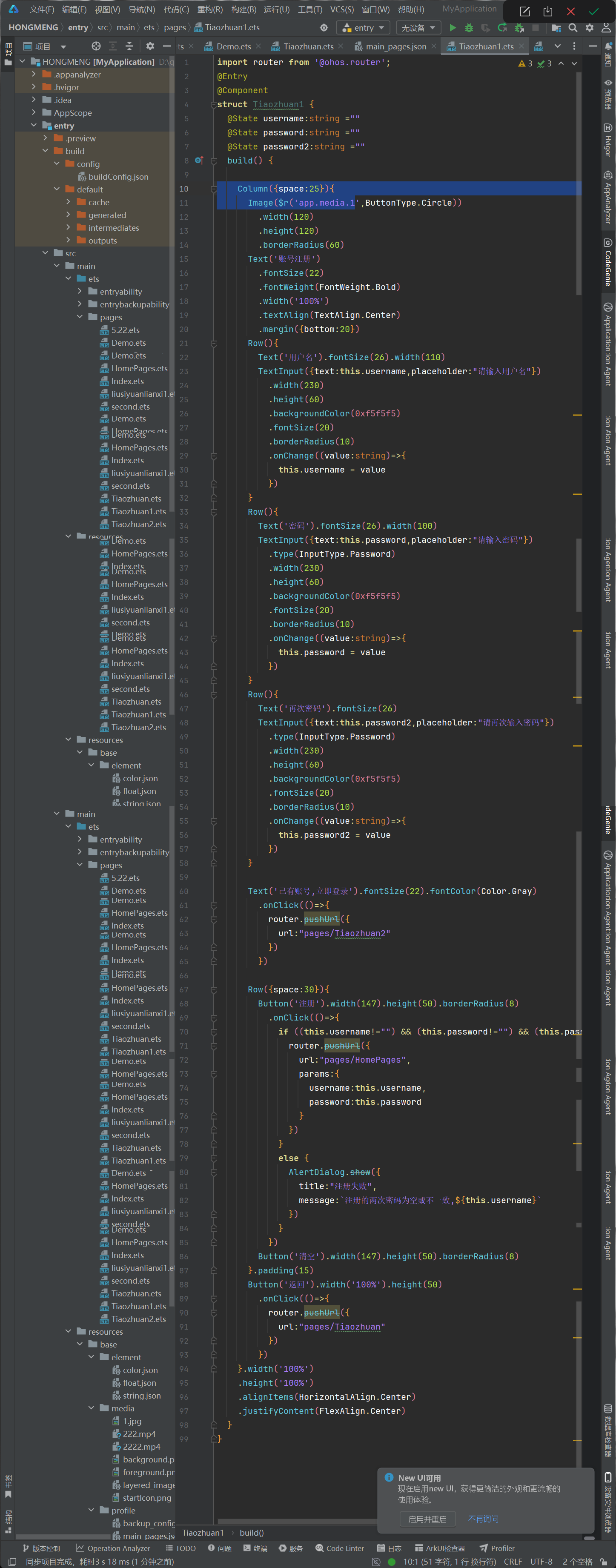Screen dimensions: 616x1568
Task: Open the 构建 build menu
Action: tap(244, 9)
